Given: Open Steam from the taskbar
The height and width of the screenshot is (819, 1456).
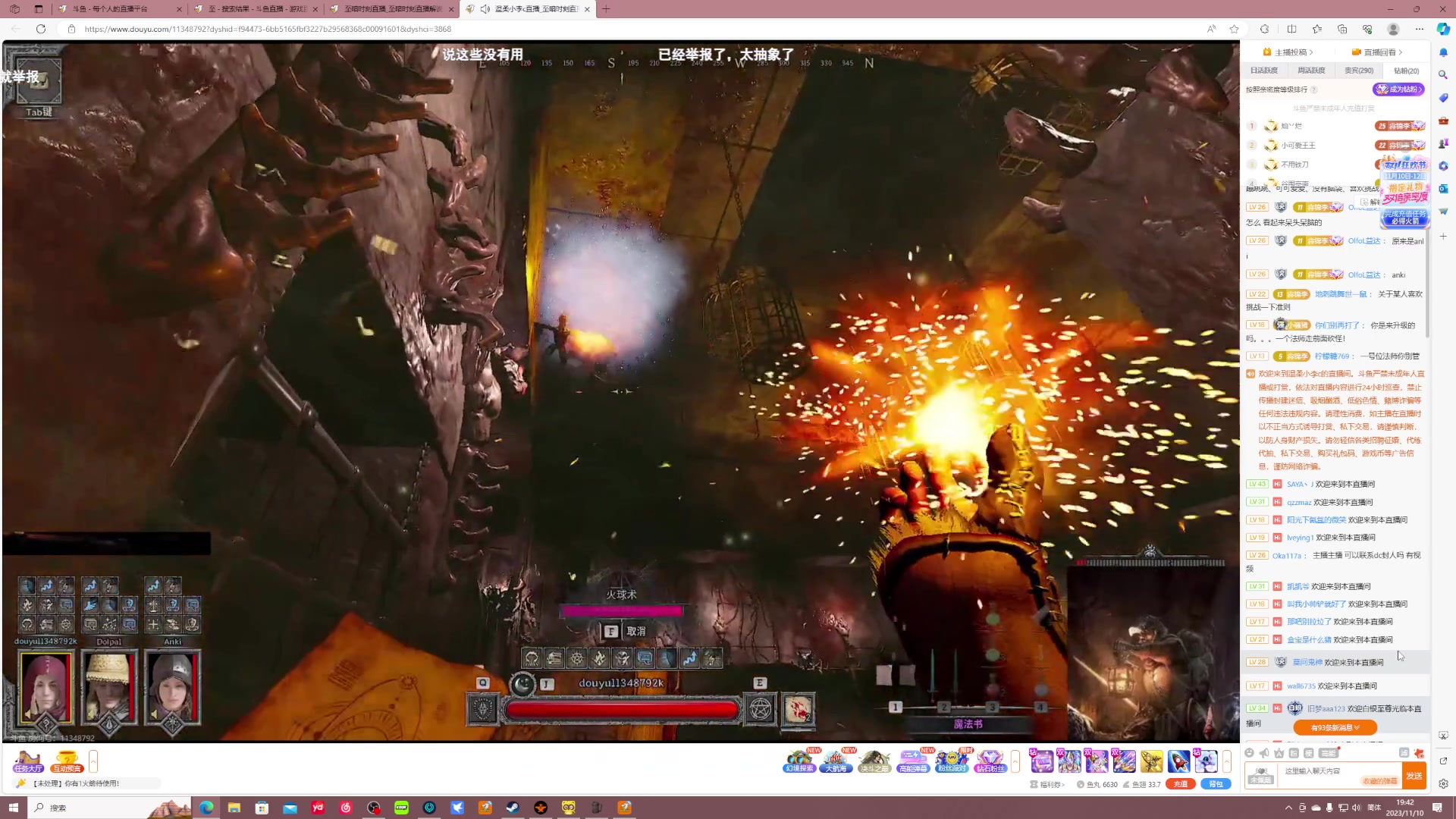Looking at the screenshot, I should tap(513, 808).
